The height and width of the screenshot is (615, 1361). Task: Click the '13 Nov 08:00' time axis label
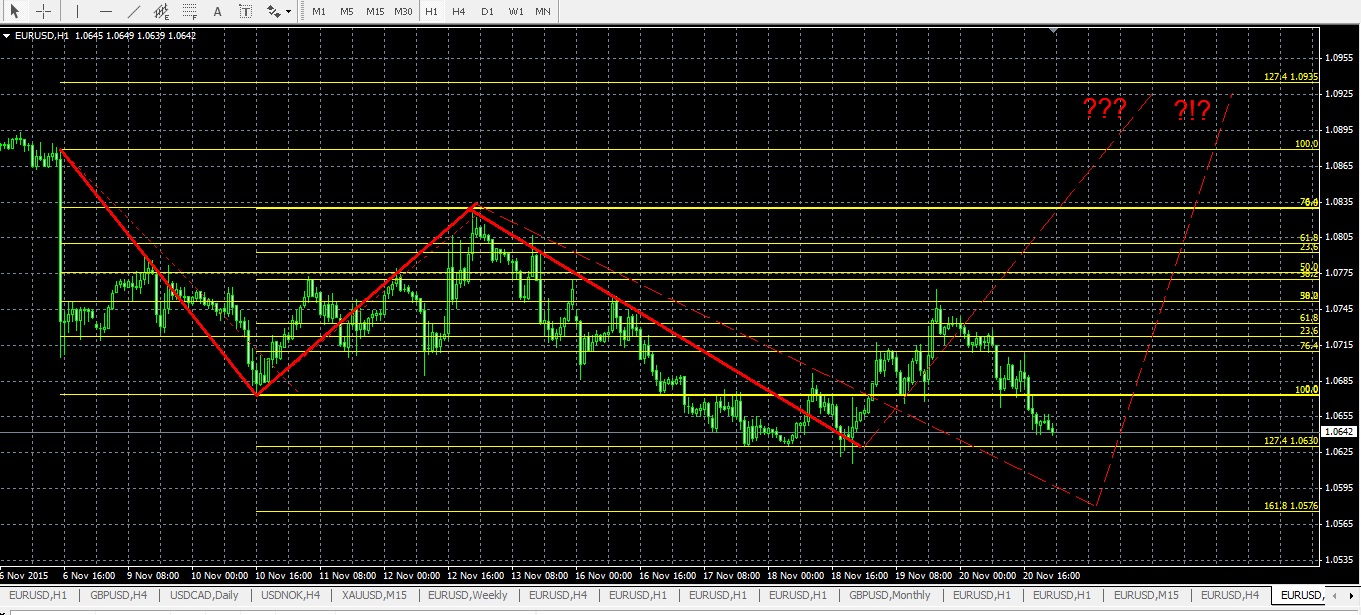click(539, 576)
